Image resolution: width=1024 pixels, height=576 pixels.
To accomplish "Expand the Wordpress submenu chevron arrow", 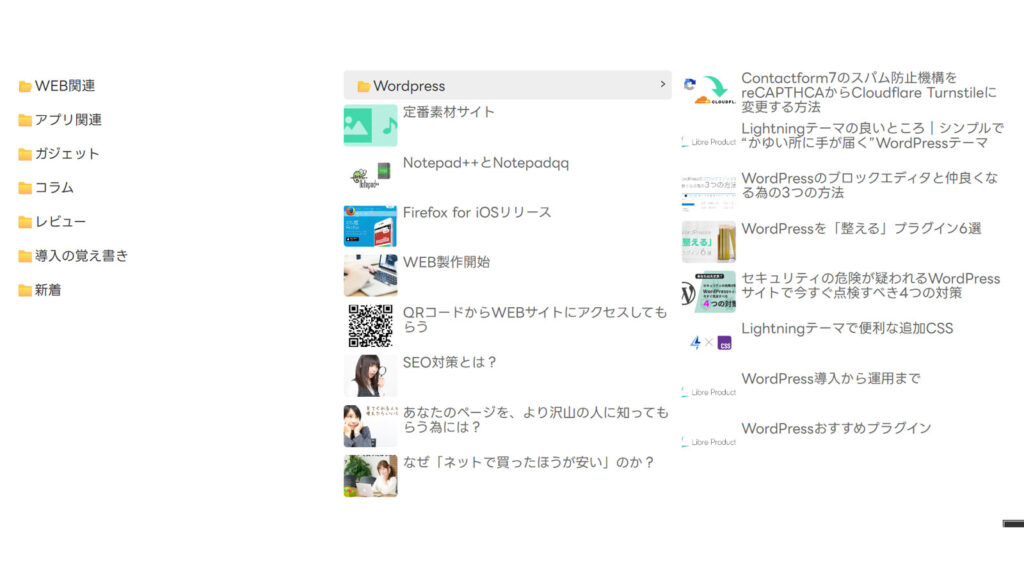I will point(662,85).
